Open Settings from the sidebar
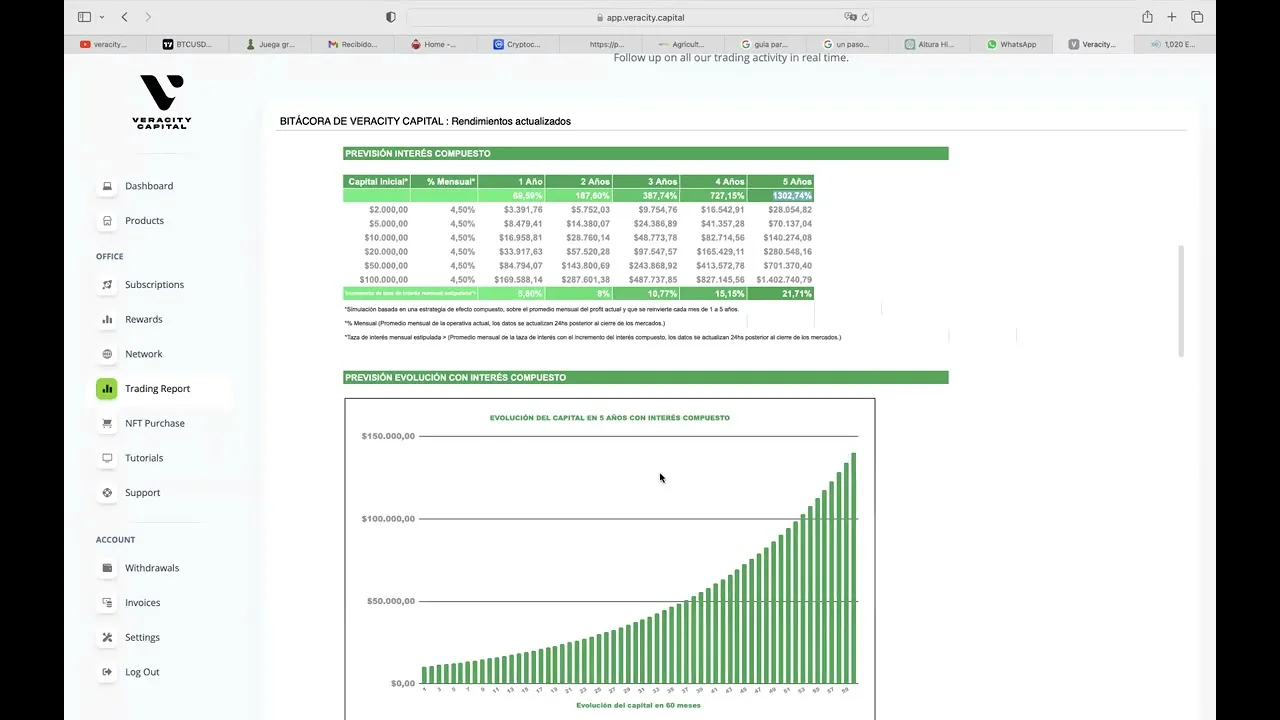 pos(142,638)
